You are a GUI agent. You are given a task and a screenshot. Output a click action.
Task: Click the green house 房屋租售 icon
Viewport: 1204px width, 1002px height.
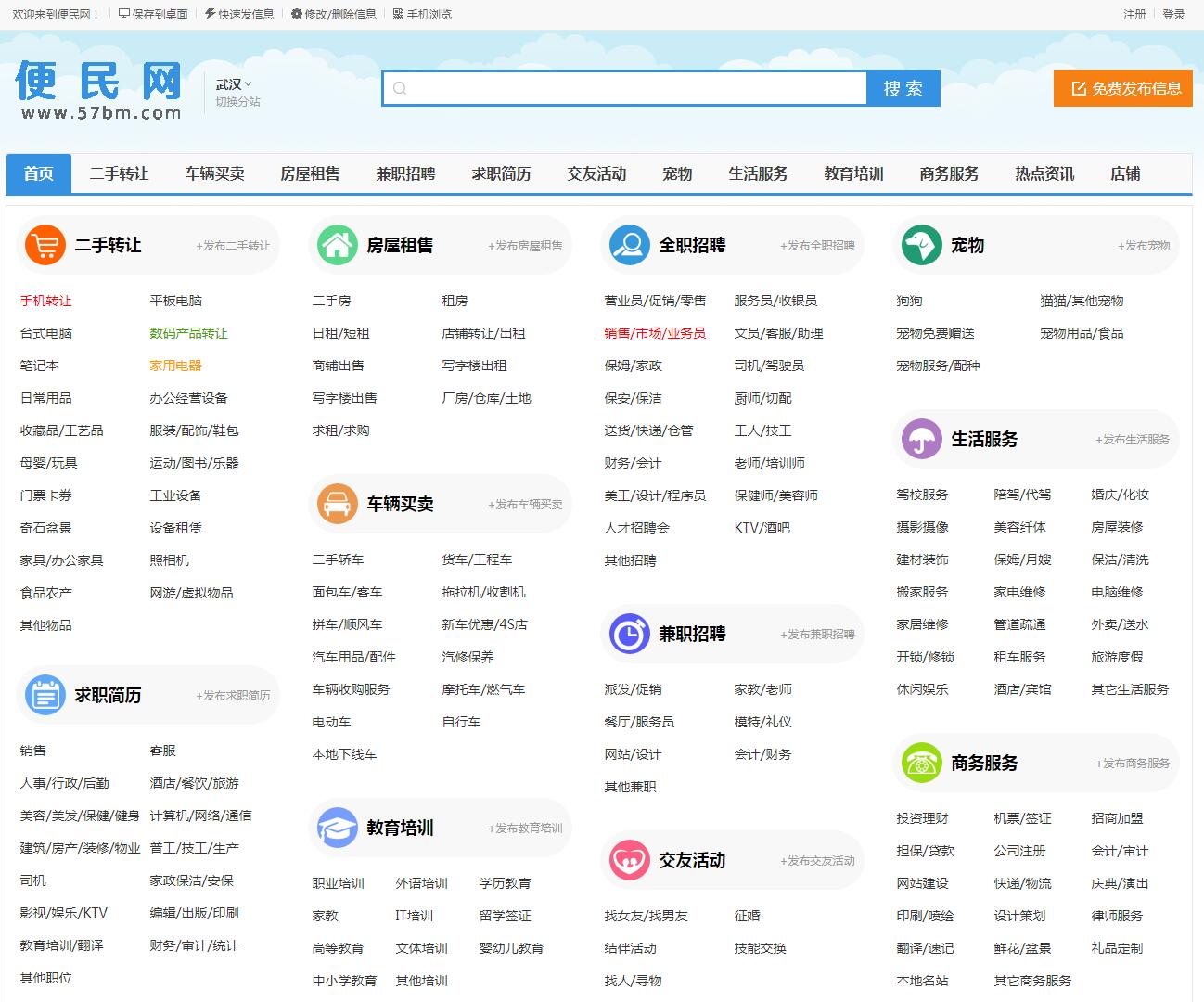pyautogui.click(x=337, y=246)
